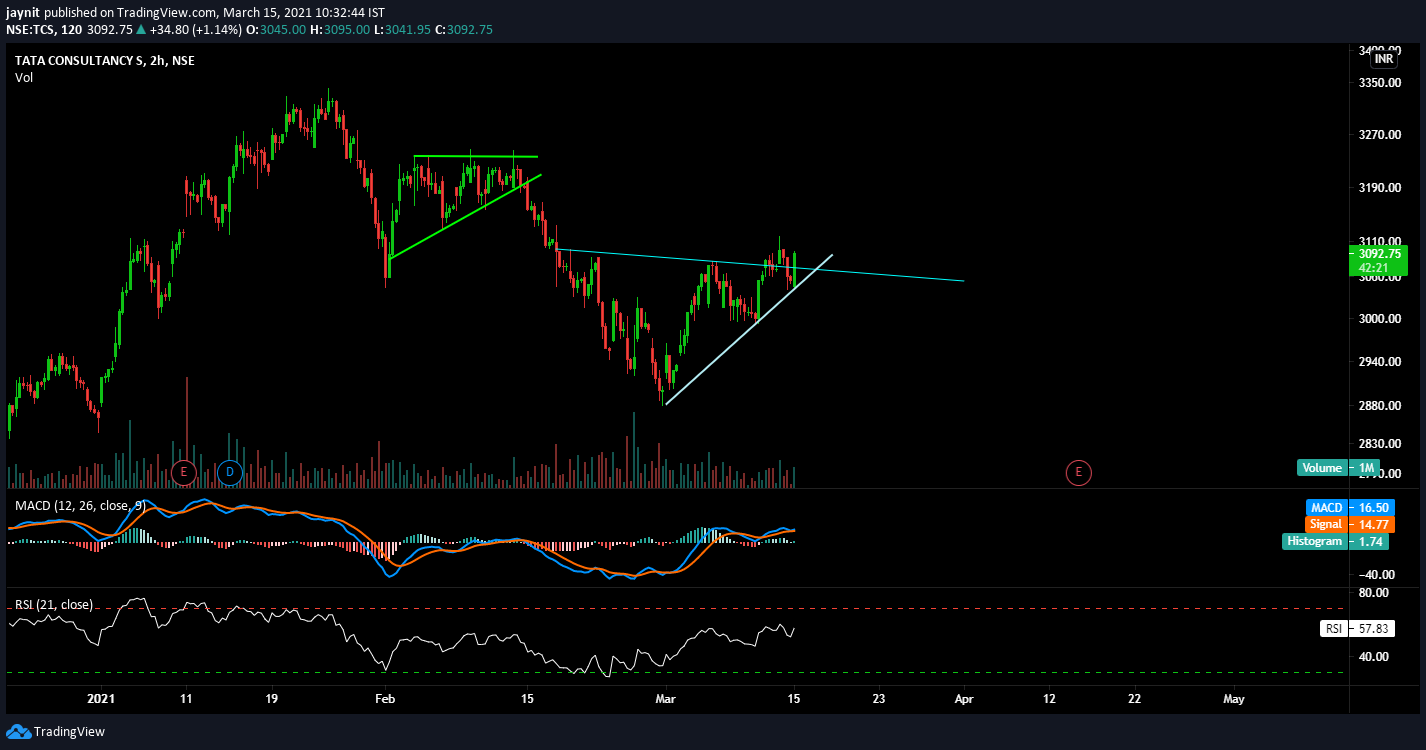
Task: Click the 1M volume value tag
Action: point(1365,468)
